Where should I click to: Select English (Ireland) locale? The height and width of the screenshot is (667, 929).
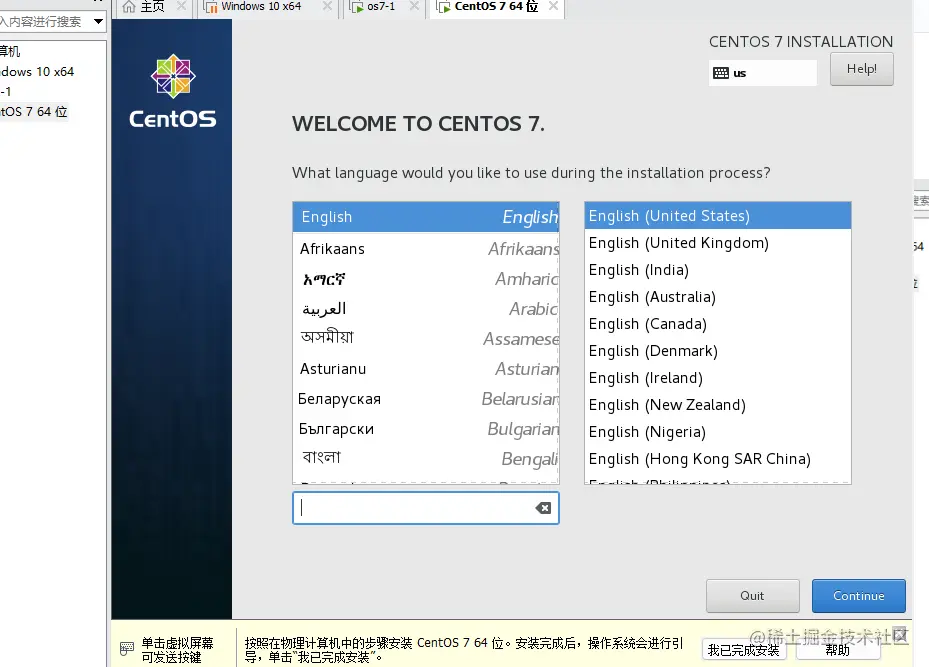pyautogui.click(x=717, y=378)
